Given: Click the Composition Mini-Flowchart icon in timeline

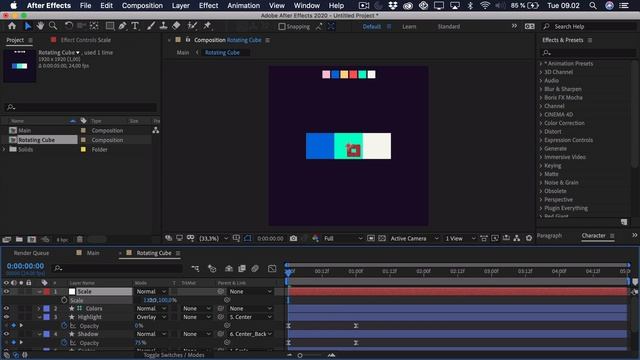Looking at the screenshot, I should coord(195,268).
